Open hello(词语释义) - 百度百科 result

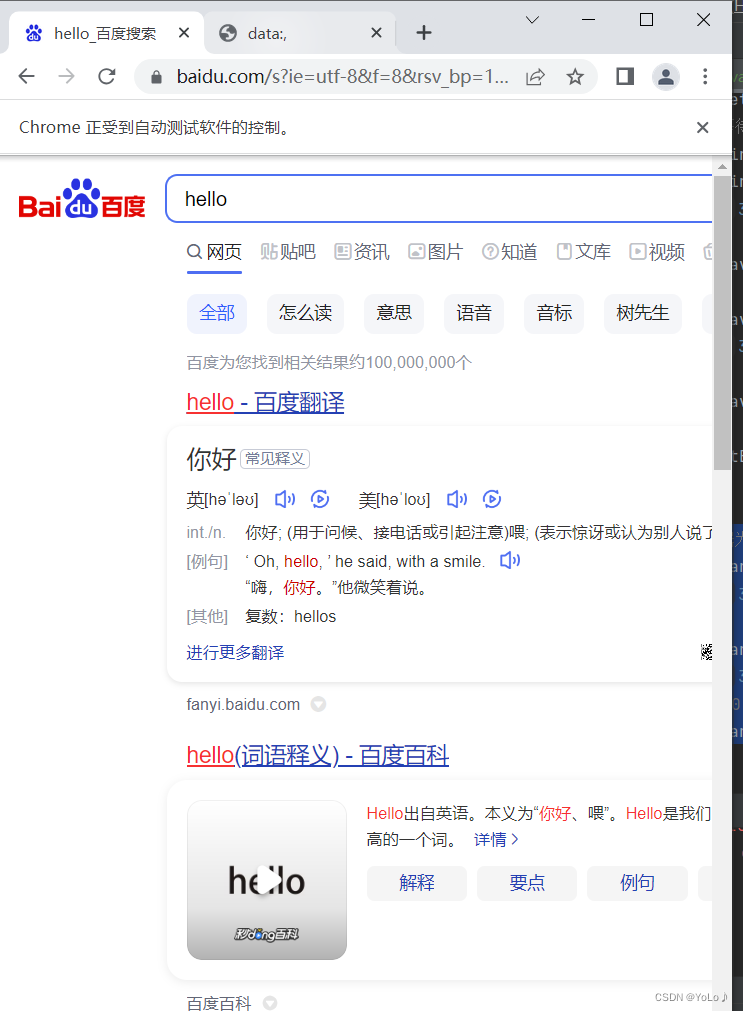pyautogui.click(x=318, y=755)
